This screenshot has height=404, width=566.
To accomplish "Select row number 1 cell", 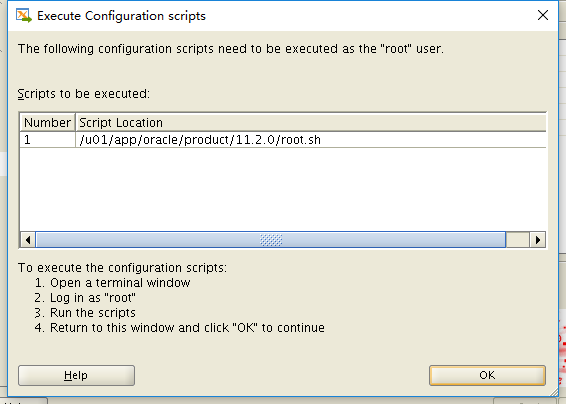I will click(47, 140).
